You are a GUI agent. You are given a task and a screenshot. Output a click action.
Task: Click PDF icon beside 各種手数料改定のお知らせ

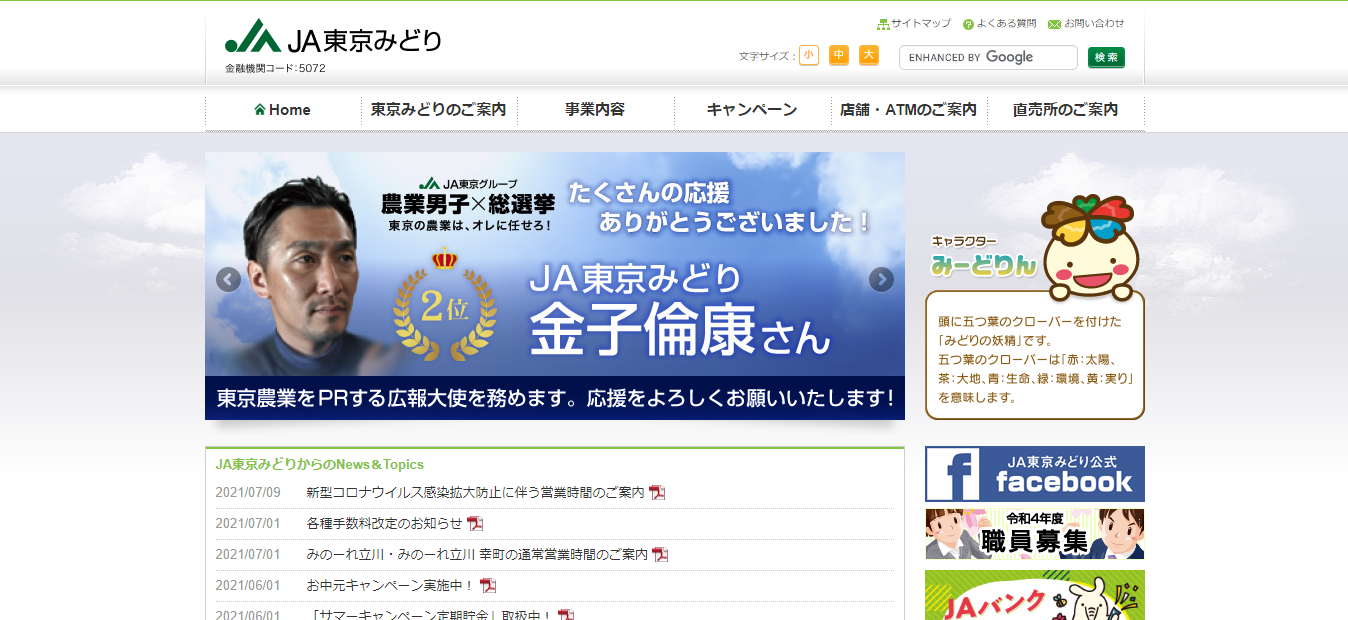[x=475, y=523]
